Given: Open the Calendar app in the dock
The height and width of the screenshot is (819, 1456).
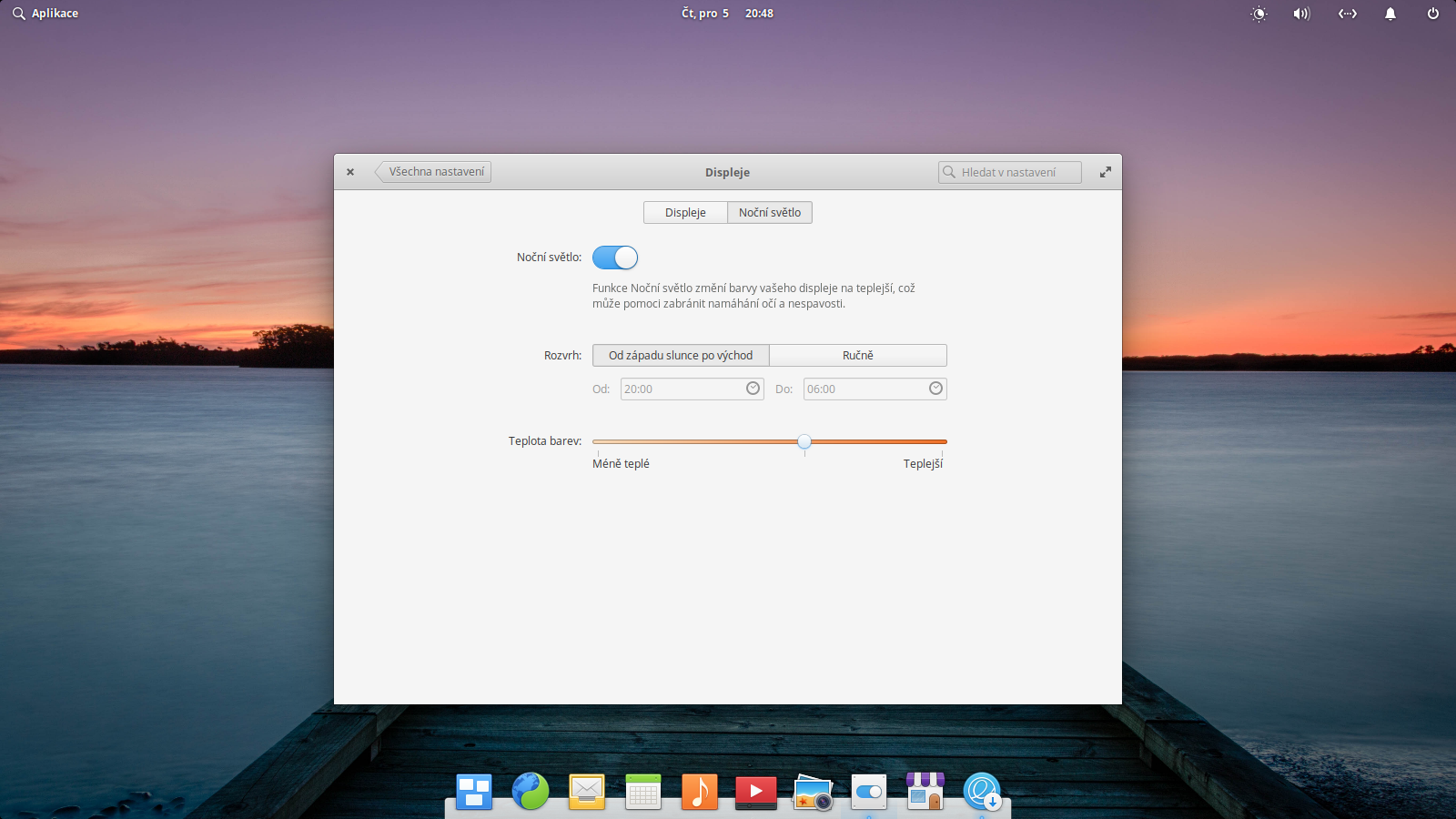Looking at the screenshot, I should (643, 792).
